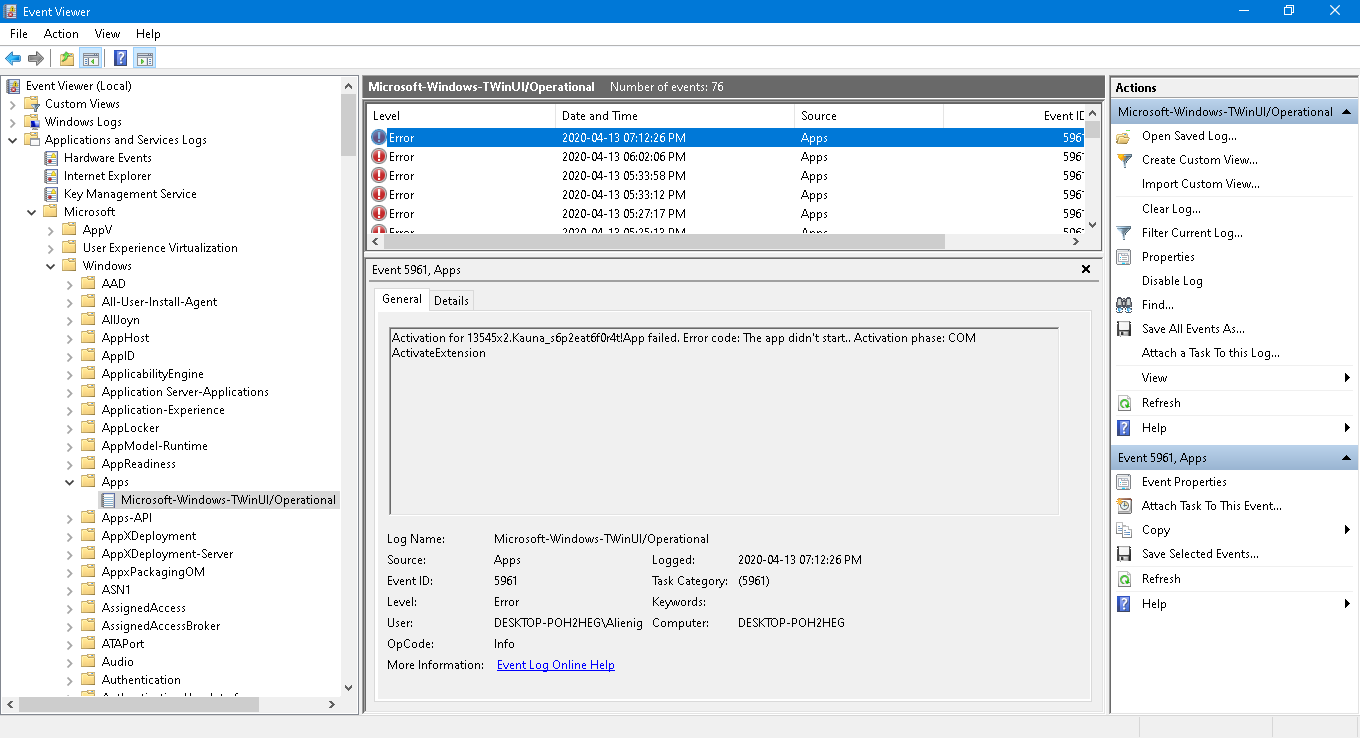
Task: Click Clear Log in Actions pane
Action: pos(1171,209)
